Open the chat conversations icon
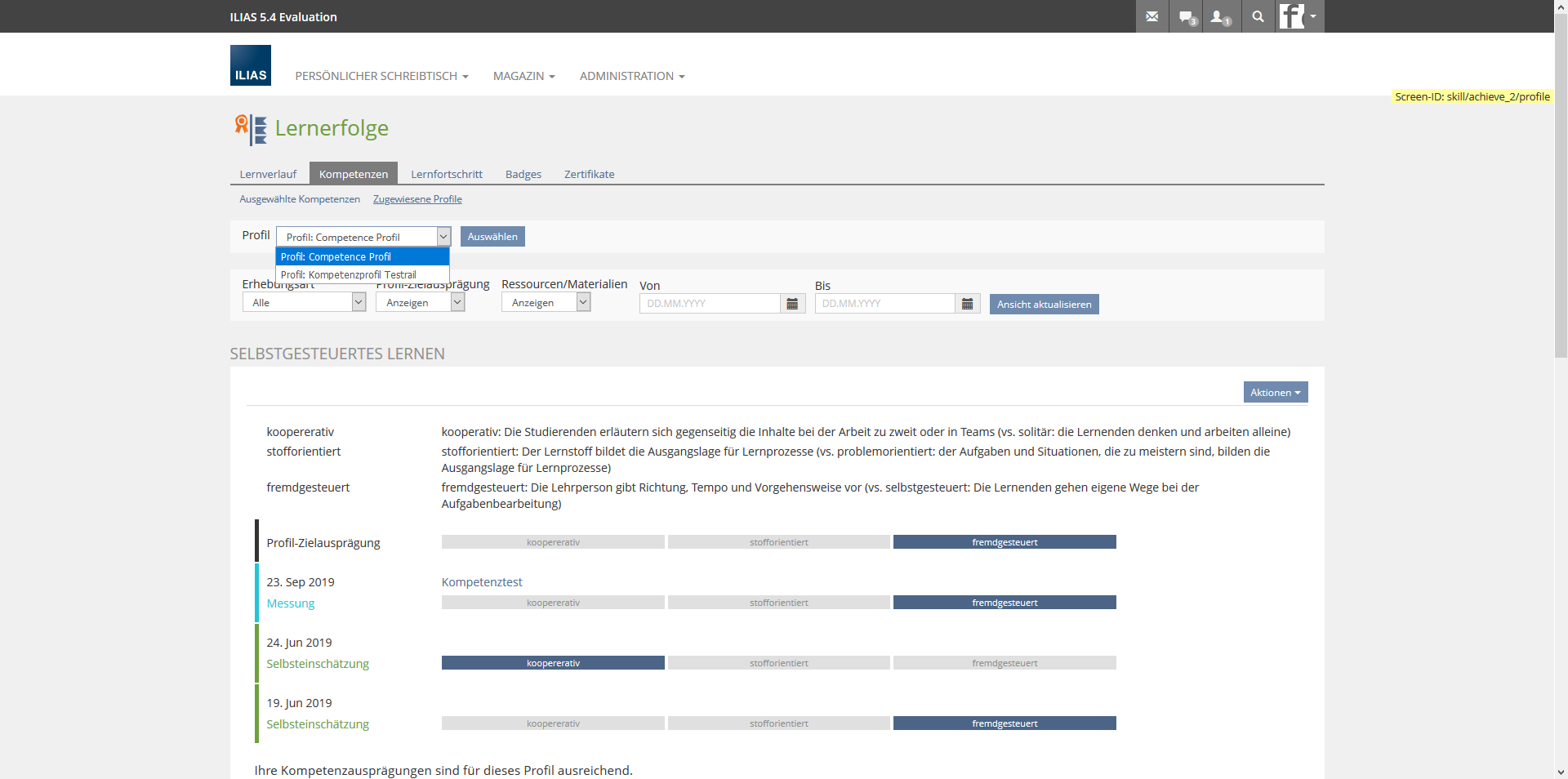The width and height of the screenshot is (1568, 779). click(x=1187, y=16)
